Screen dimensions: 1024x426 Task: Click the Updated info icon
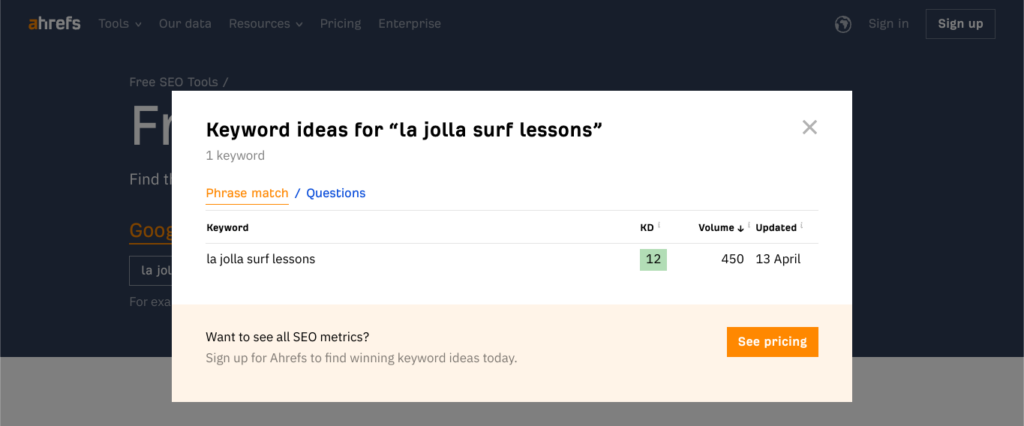[801, 226]
